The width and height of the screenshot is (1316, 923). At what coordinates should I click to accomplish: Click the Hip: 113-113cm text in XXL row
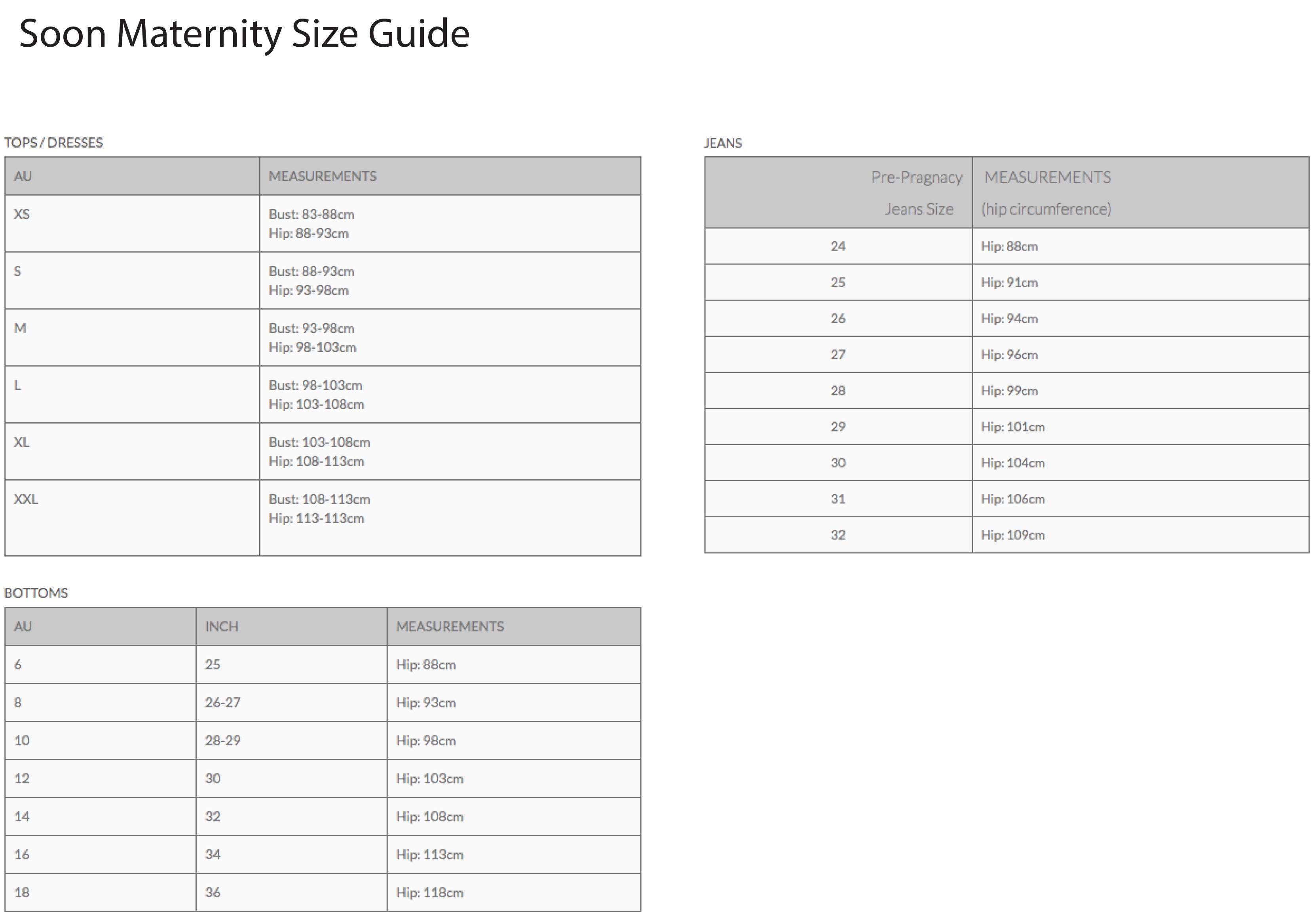pos(316,519)
